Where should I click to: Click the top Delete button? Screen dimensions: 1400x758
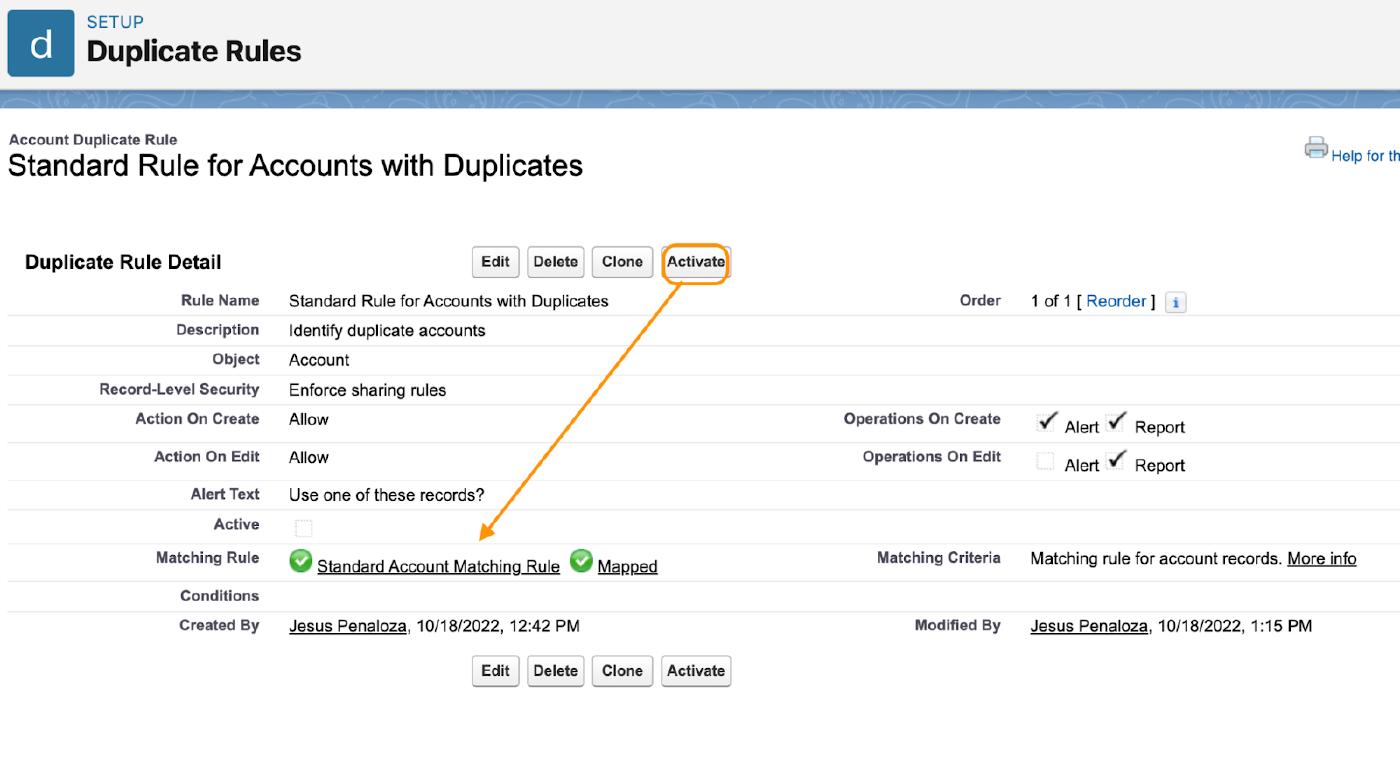[x=555, y=262]
